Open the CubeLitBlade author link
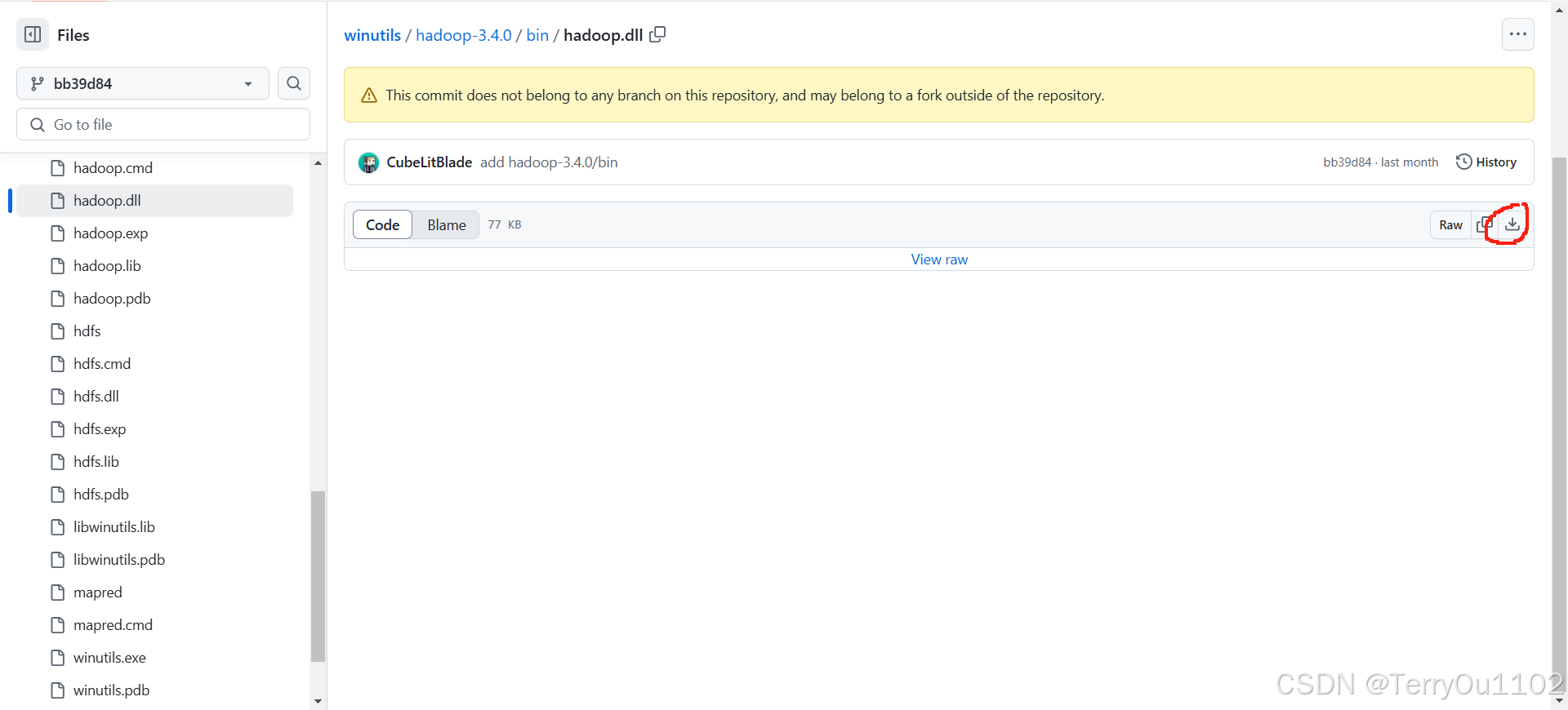The image size is (1568, 710). (429, 162)
